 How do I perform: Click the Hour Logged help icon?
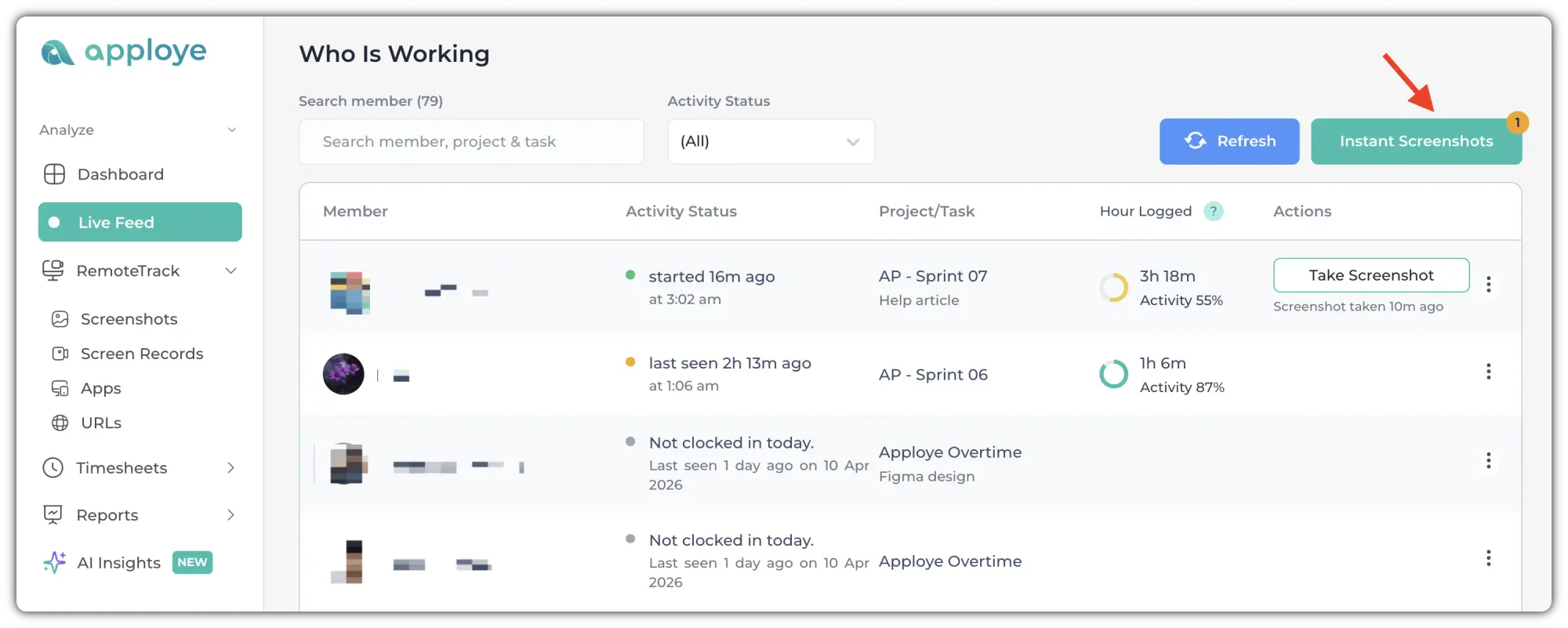[x=1213, y=211]
